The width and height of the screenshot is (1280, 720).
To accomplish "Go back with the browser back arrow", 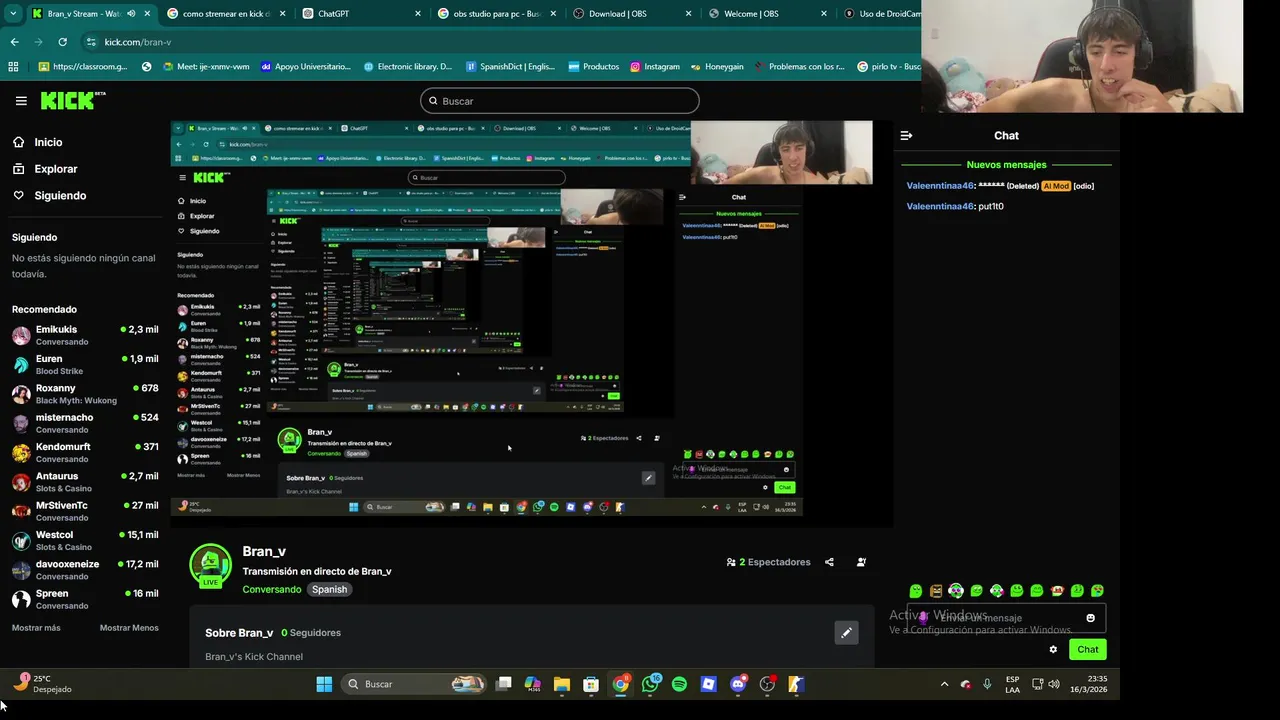I will pos(14,42).
